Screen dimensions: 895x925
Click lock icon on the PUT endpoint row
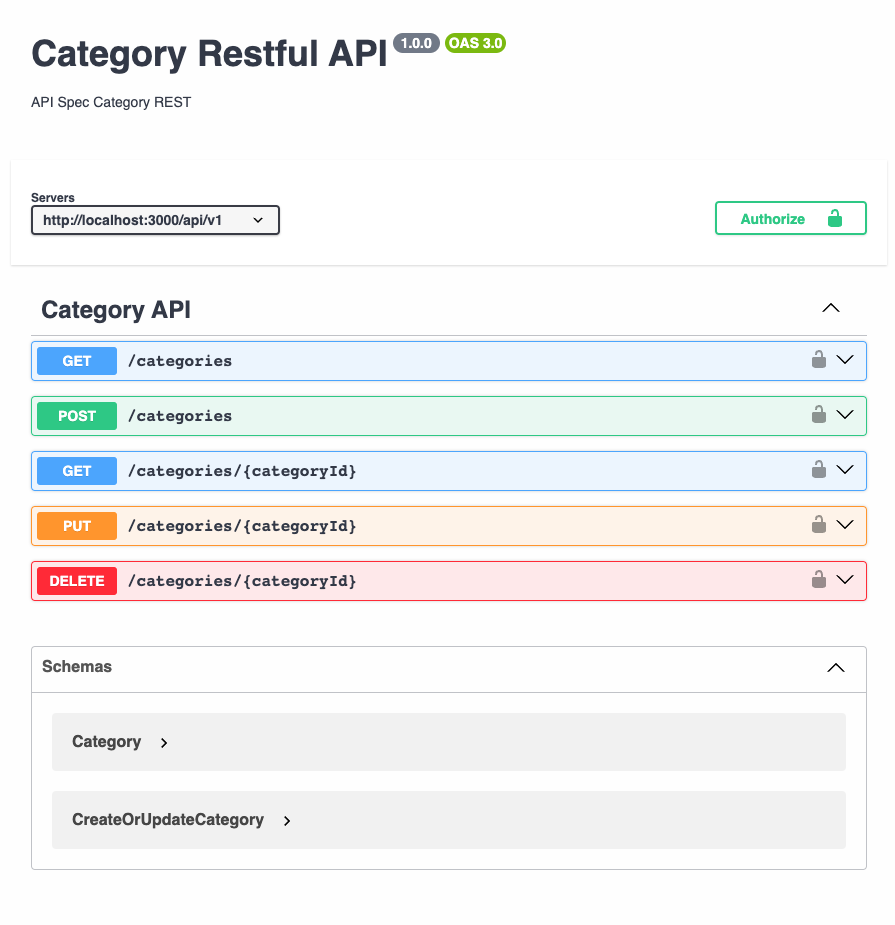(x=818, y=524)
